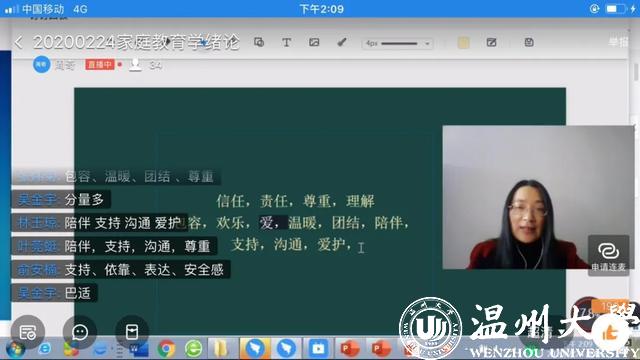The image size is (640, 360).
Task: Click the overlapping shapes tool icon
Action: click(259, 42)
